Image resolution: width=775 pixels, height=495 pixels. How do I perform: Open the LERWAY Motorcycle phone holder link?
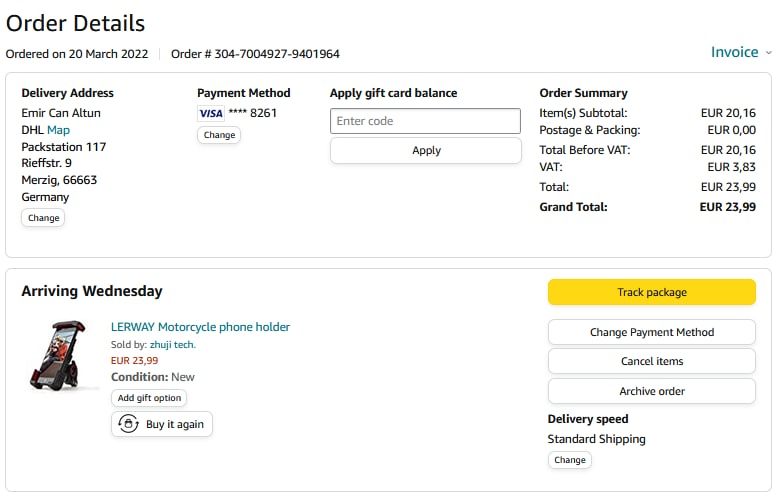tap(200, 327)
